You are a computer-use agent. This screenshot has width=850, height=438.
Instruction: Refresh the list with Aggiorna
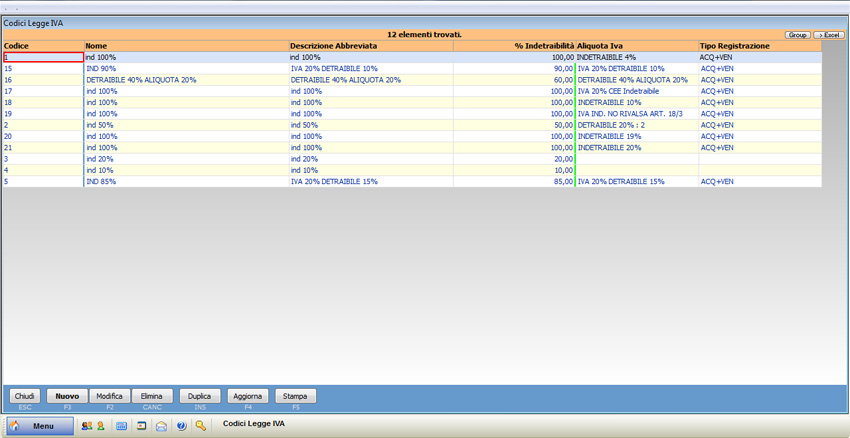[248, 396]
